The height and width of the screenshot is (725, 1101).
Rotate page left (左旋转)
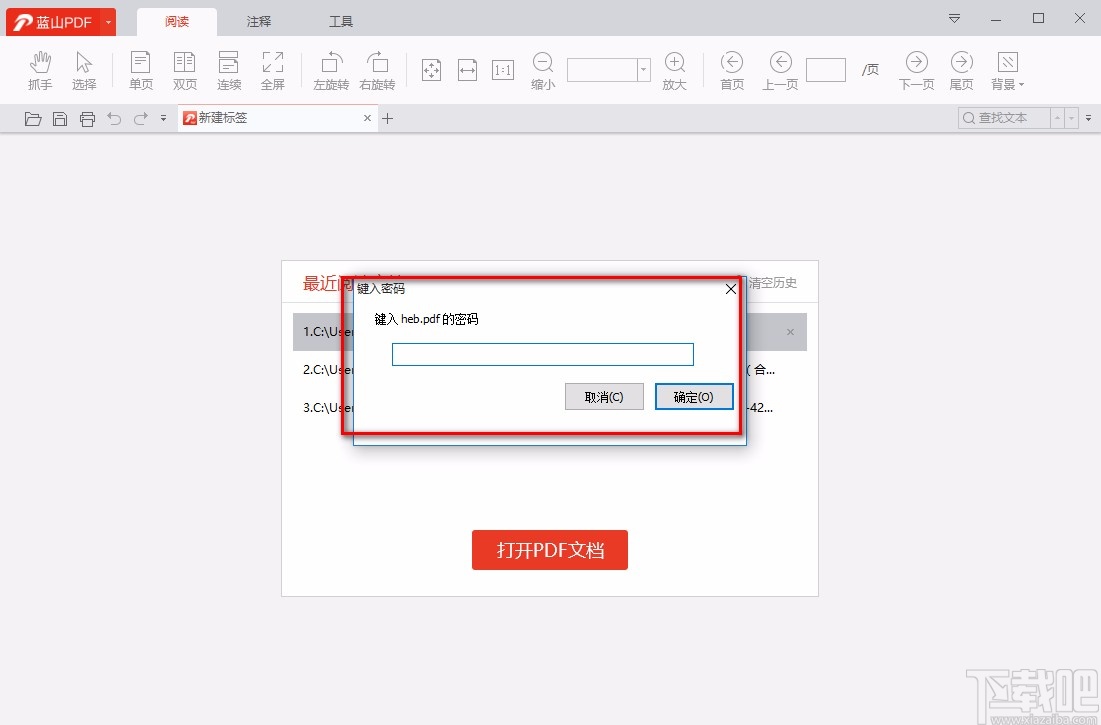coord(331,70)
